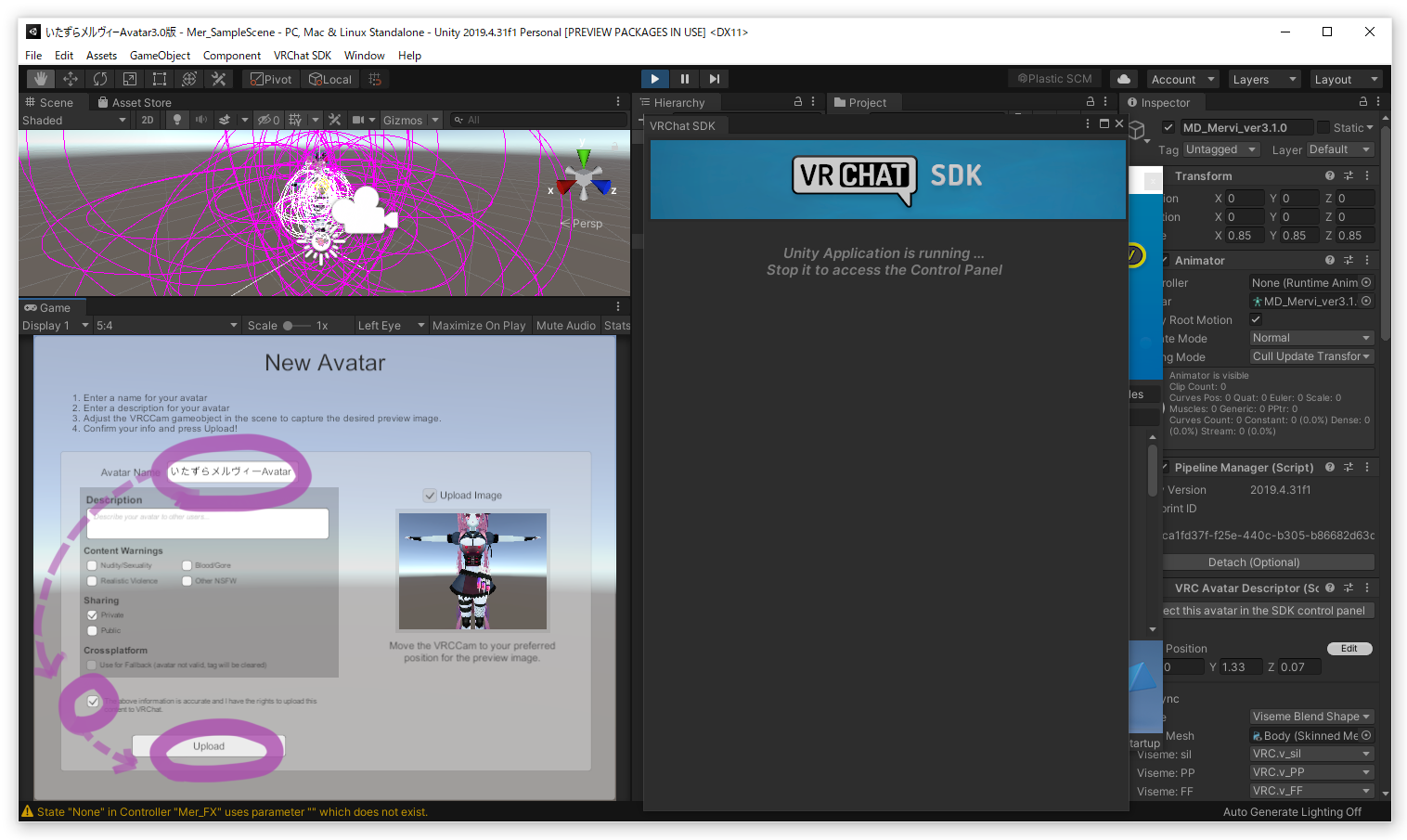Toggle hidden objects visibility counter

(x=268, y=120)
